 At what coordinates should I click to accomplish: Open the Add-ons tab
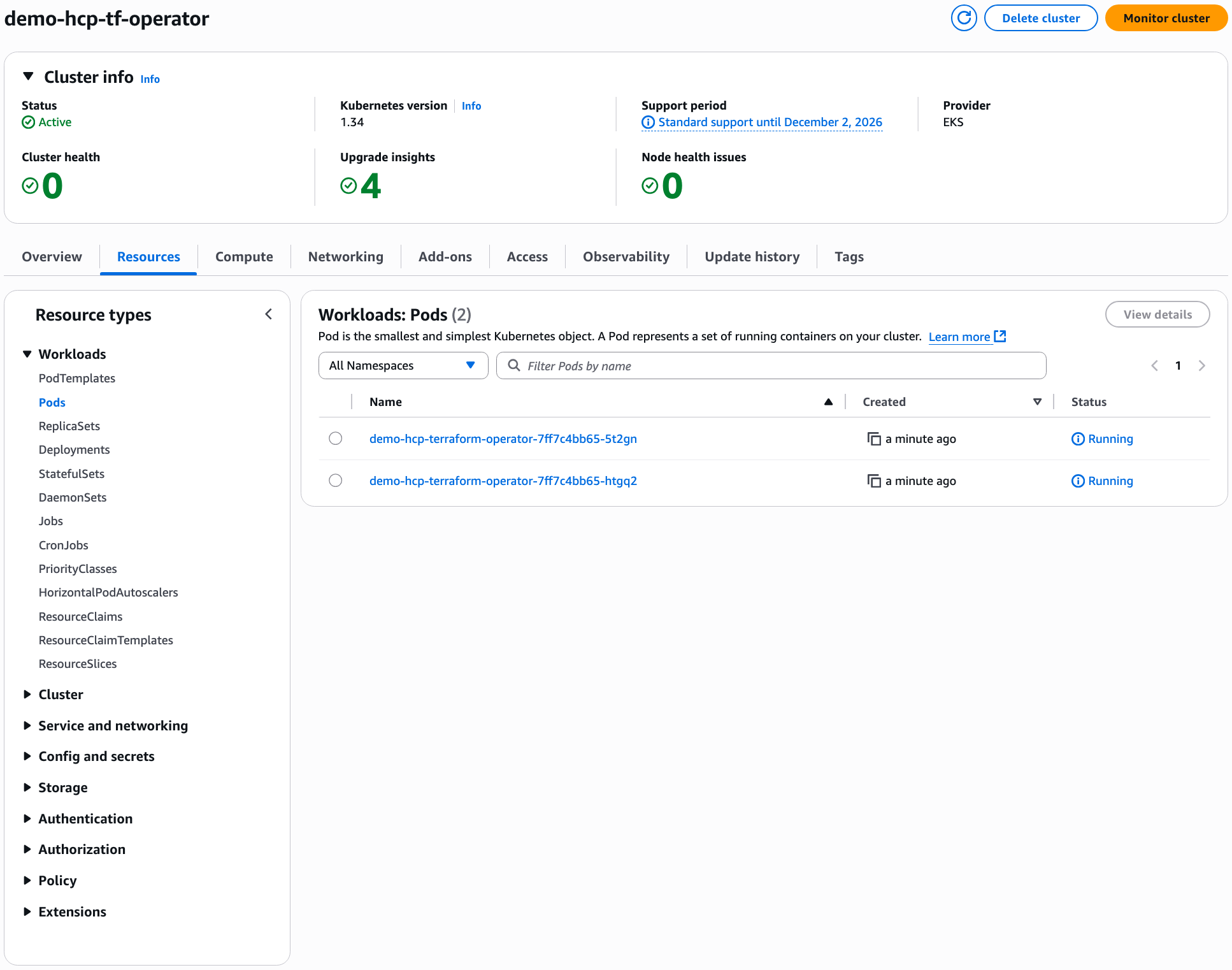445,257
